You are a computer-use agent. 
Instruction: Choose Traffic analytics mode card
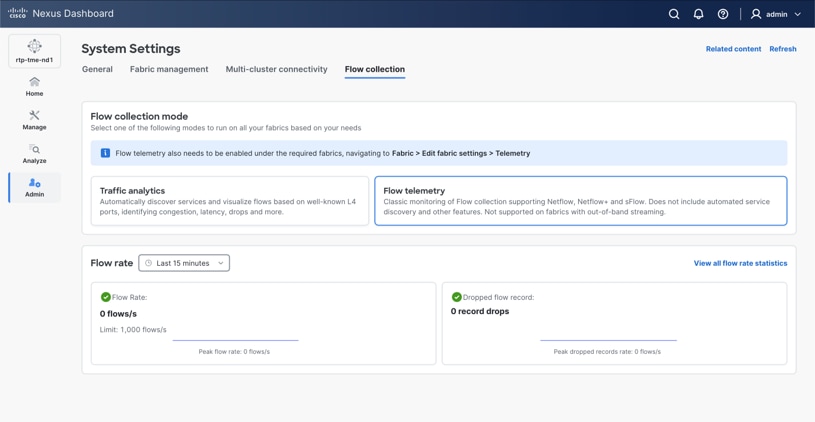tap(230, 201)
